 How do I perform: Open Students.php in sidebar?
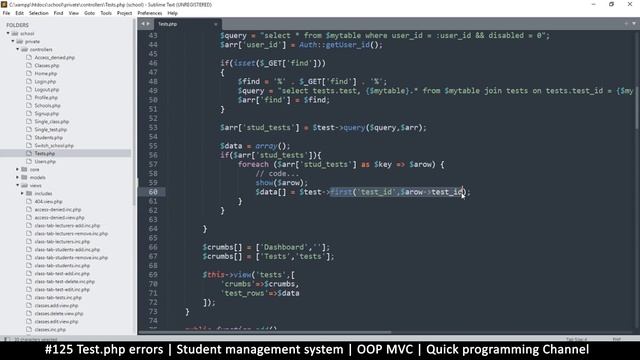click(x=48, y=138)
